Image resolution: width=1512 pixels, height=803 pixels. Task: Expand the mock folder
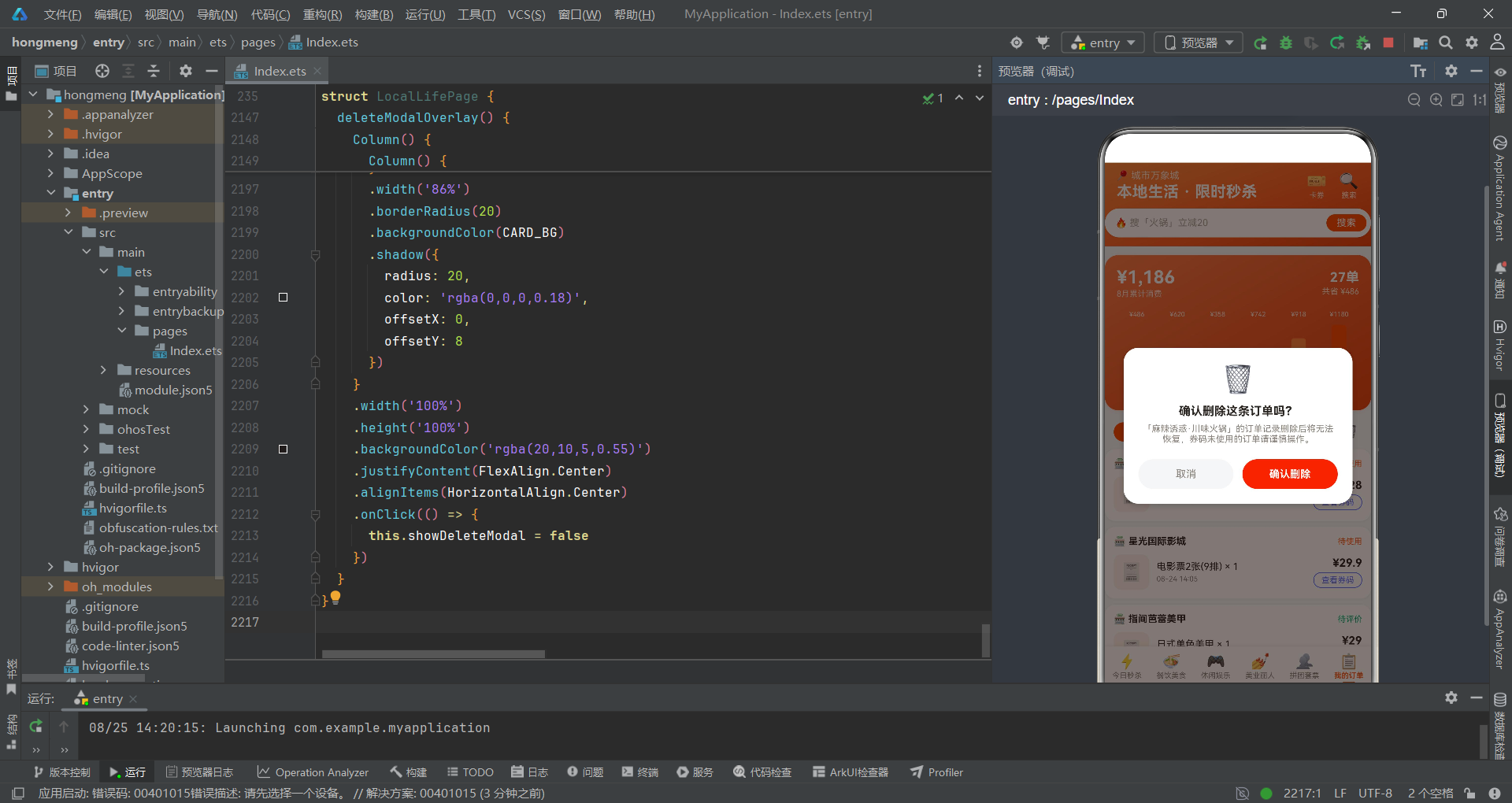coord(86,409)
